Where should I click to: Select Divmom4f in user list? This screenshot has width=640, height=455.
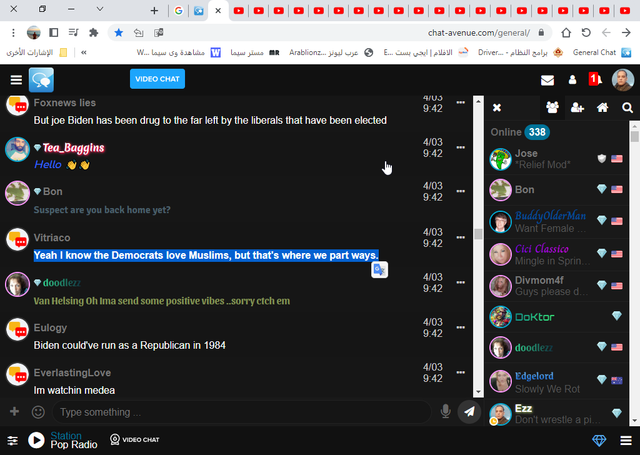556,286
